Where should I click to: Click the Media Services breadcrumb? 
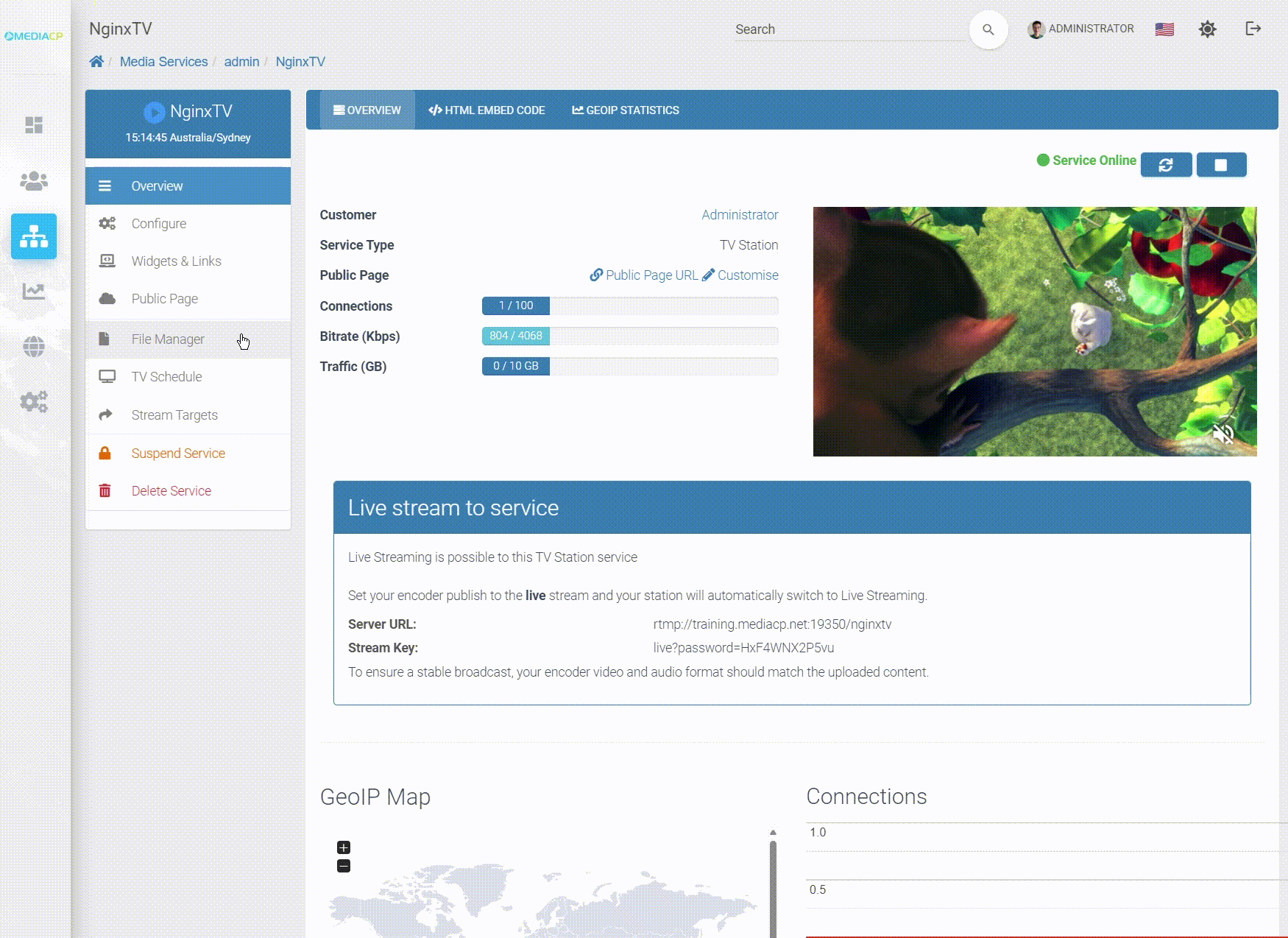(163, 62)
